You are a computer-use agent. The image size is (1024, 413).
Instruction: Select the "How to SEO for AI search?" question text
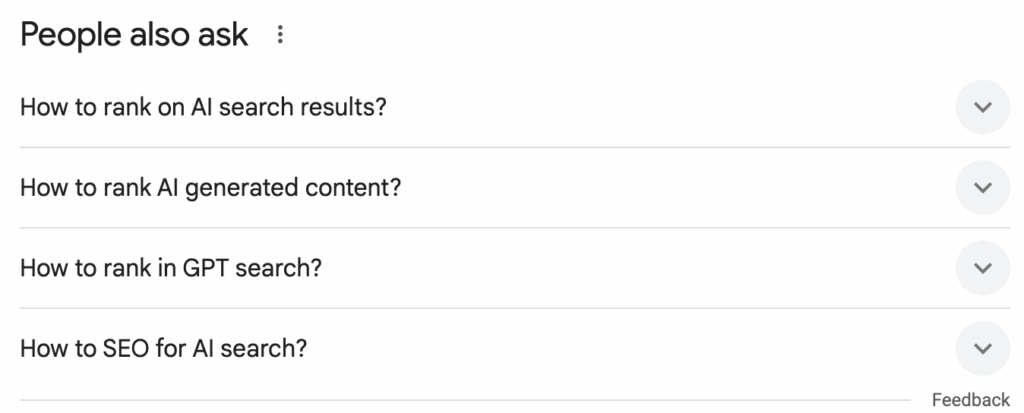click(x=163, y=349)
